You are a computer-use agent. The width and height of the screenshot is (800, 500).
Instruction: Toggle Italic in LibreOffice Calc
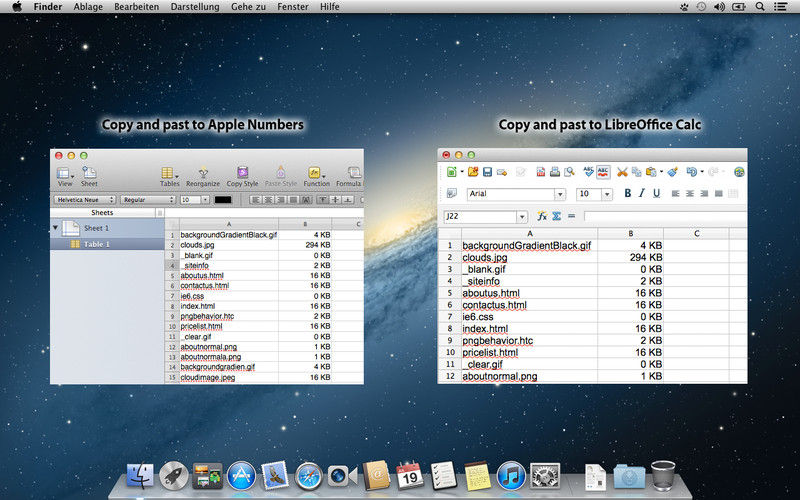(642, 193)
